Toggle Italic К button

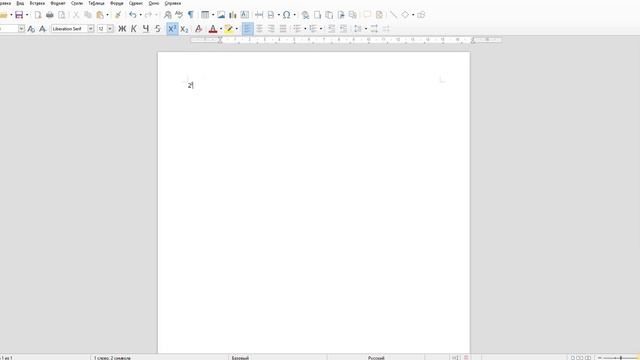134,29
